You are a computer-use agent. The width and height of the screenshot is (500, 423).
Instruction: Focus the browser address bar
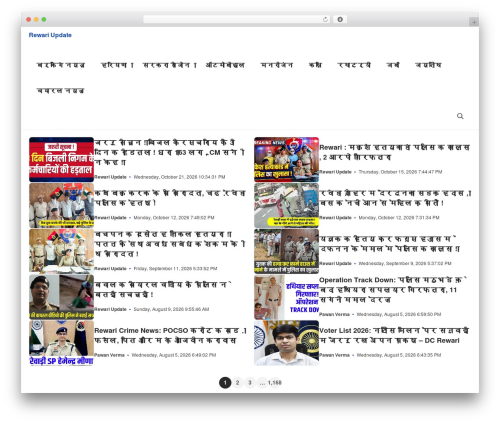236,20
